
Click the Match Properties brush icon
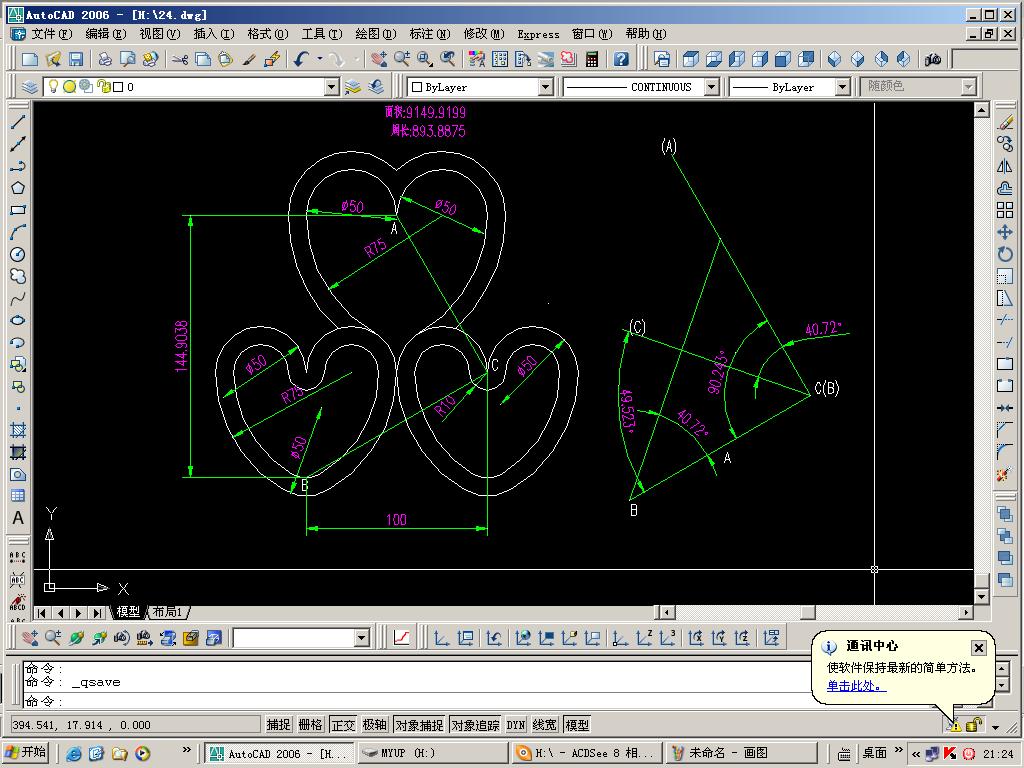249,59
